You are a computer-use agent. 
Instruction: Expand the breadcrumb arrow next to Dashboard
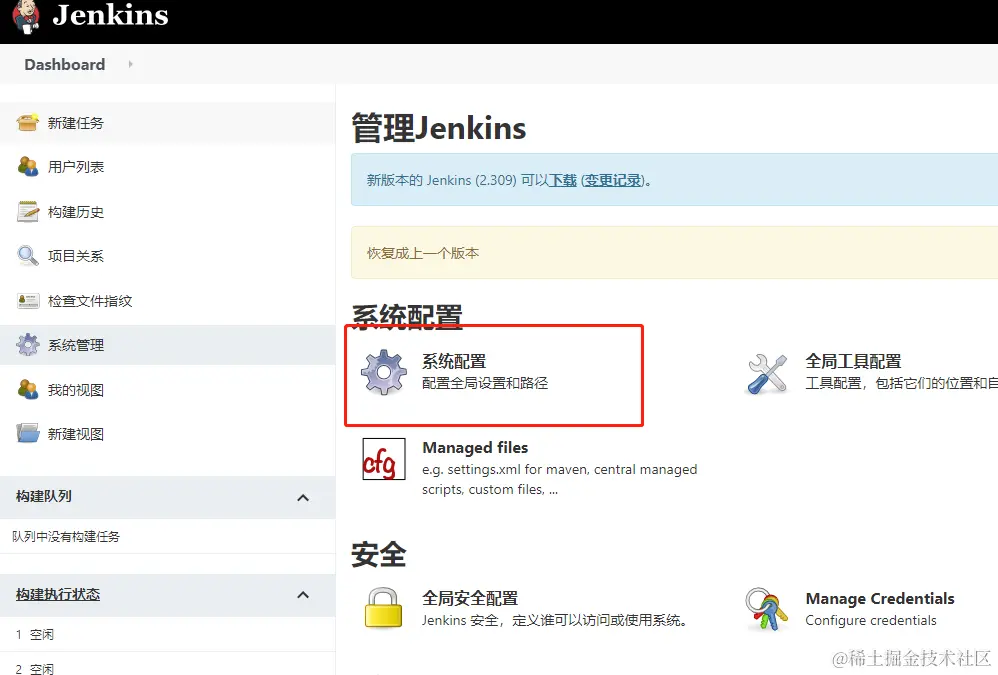pos(130,64)
